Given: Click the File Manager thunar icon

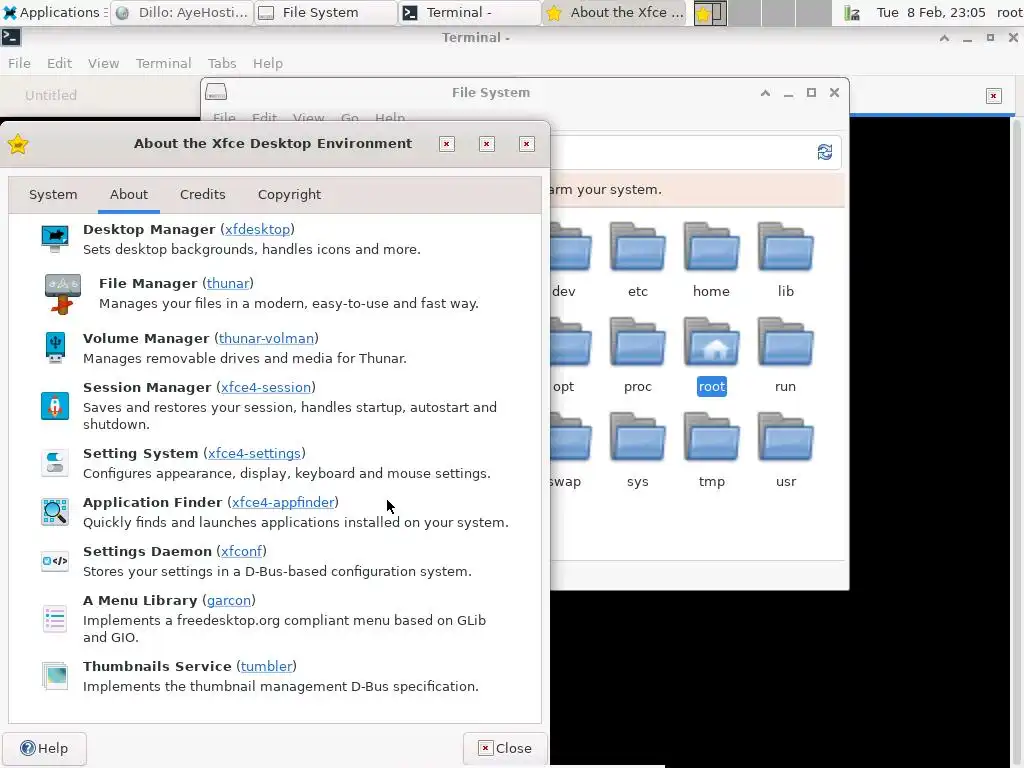Looking at the screenshot, I should 63,294.
